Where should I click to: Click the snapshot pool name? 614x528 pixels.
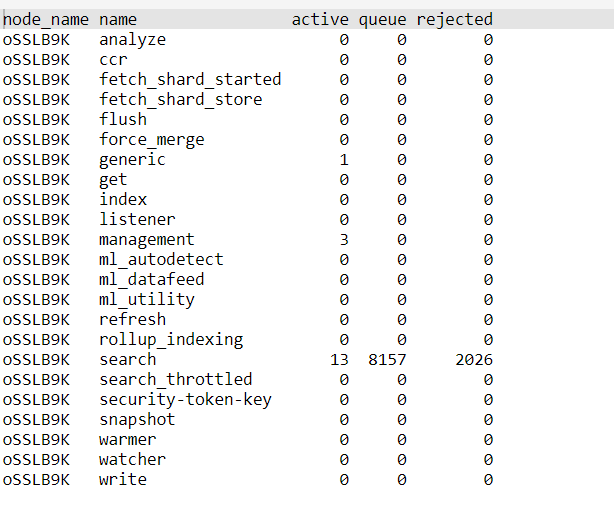[x=137, y=420]
